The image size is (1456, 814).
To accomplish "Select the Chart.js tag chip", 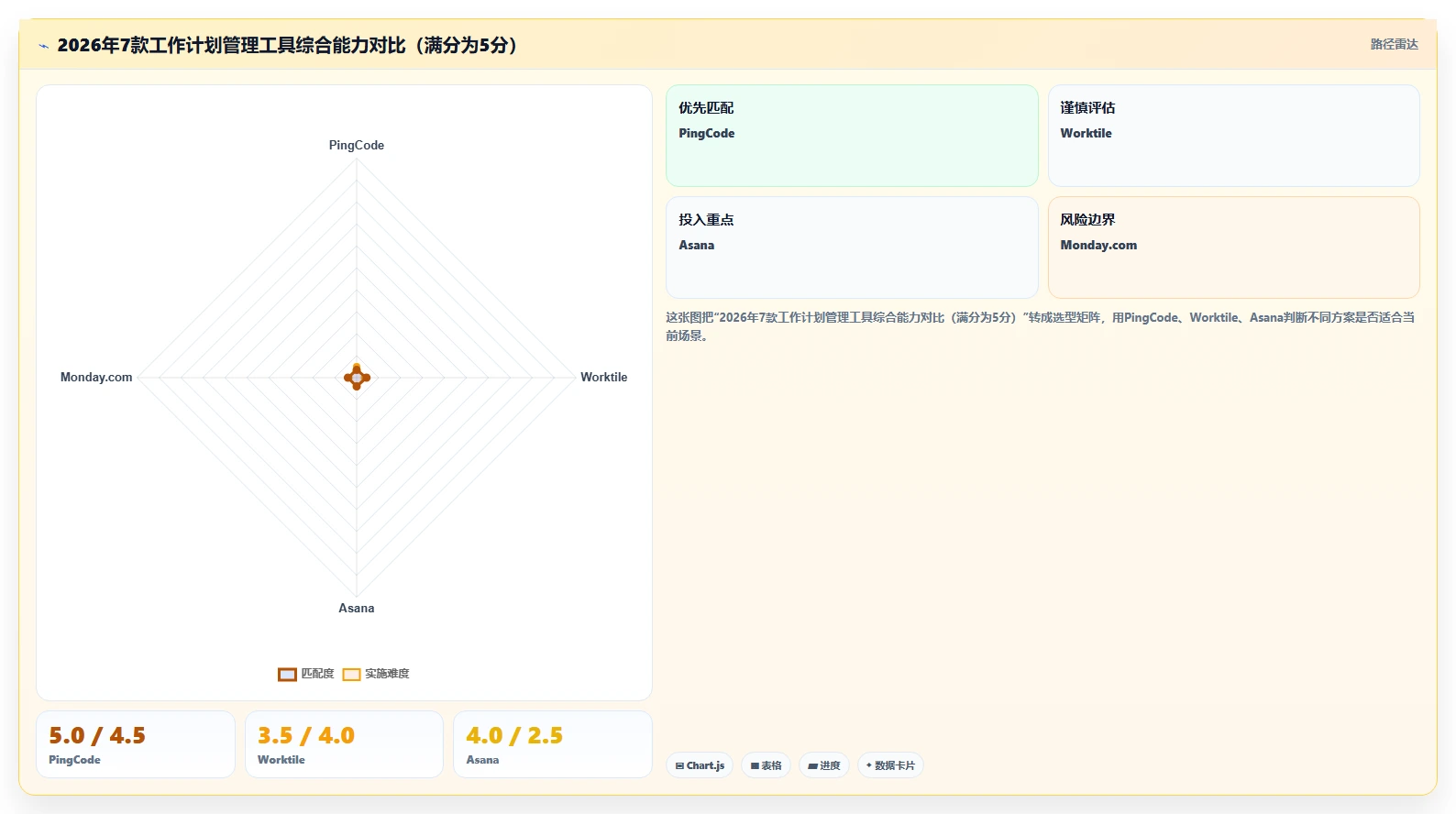I will (x=700, y=765).
